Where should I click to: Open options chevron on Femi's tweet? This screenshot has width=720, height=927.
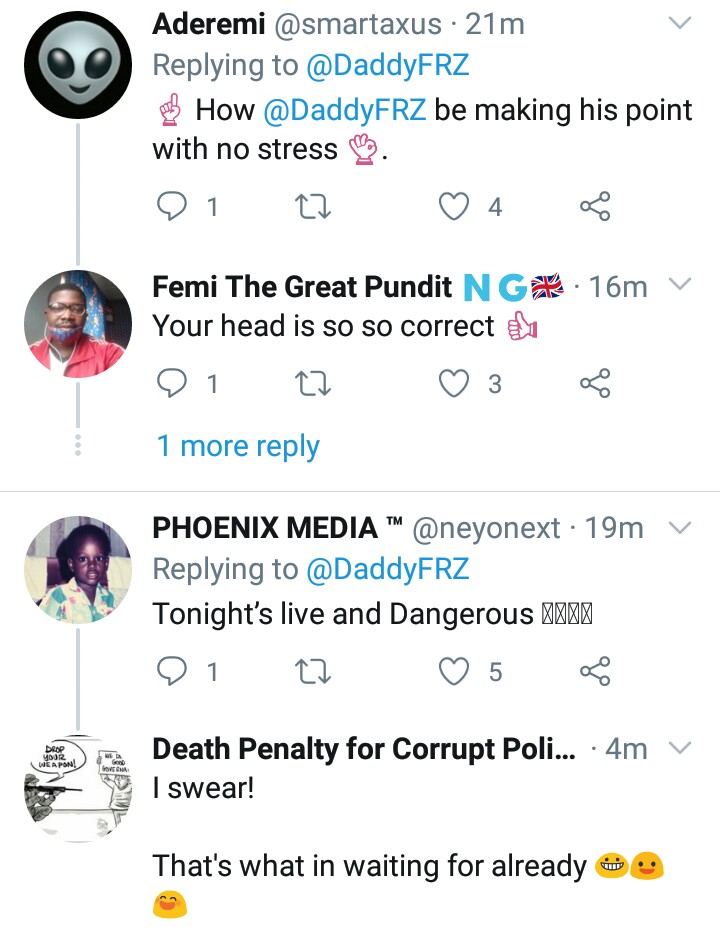click(680, 286)
